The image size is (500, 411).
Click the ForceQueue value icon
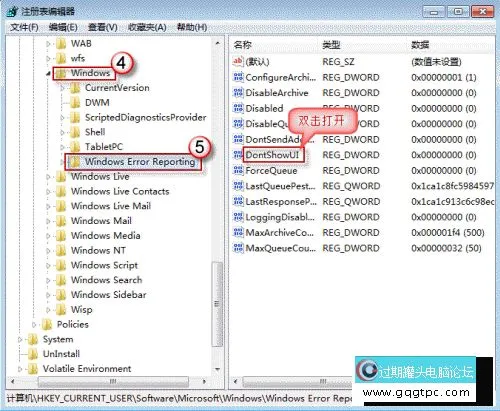[238, 170]
